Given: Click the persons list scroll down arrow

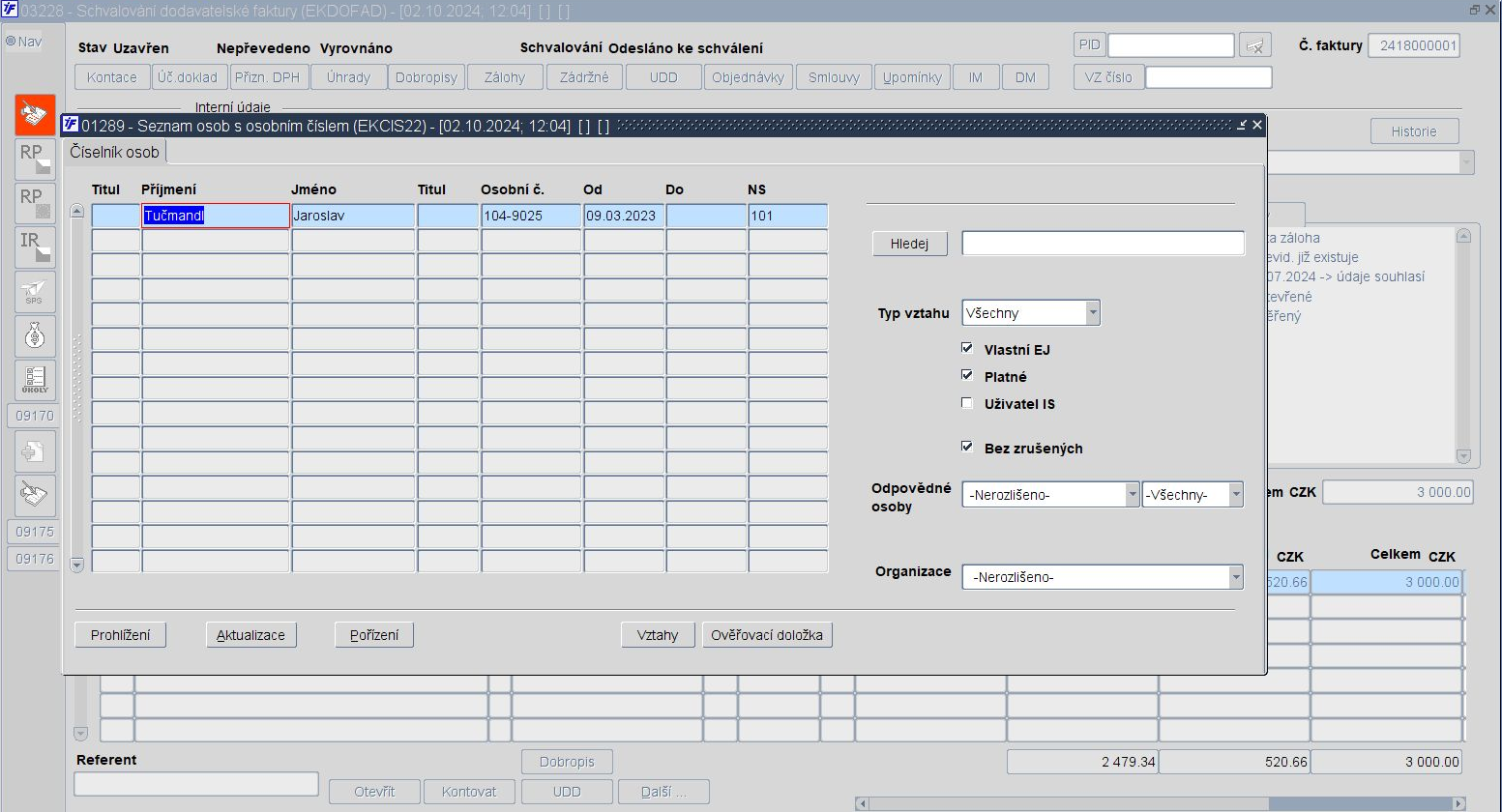Looking at the screenshot, I should (77, 565).
